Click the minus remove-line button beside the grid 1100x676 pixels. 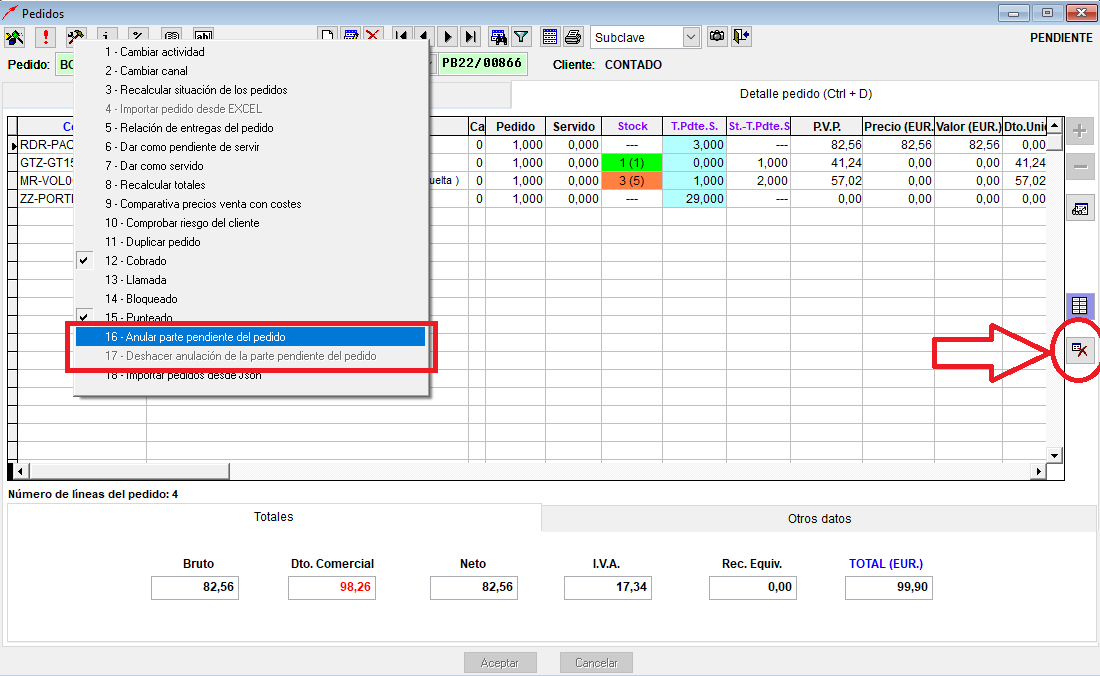click(x=1080, y=167)
